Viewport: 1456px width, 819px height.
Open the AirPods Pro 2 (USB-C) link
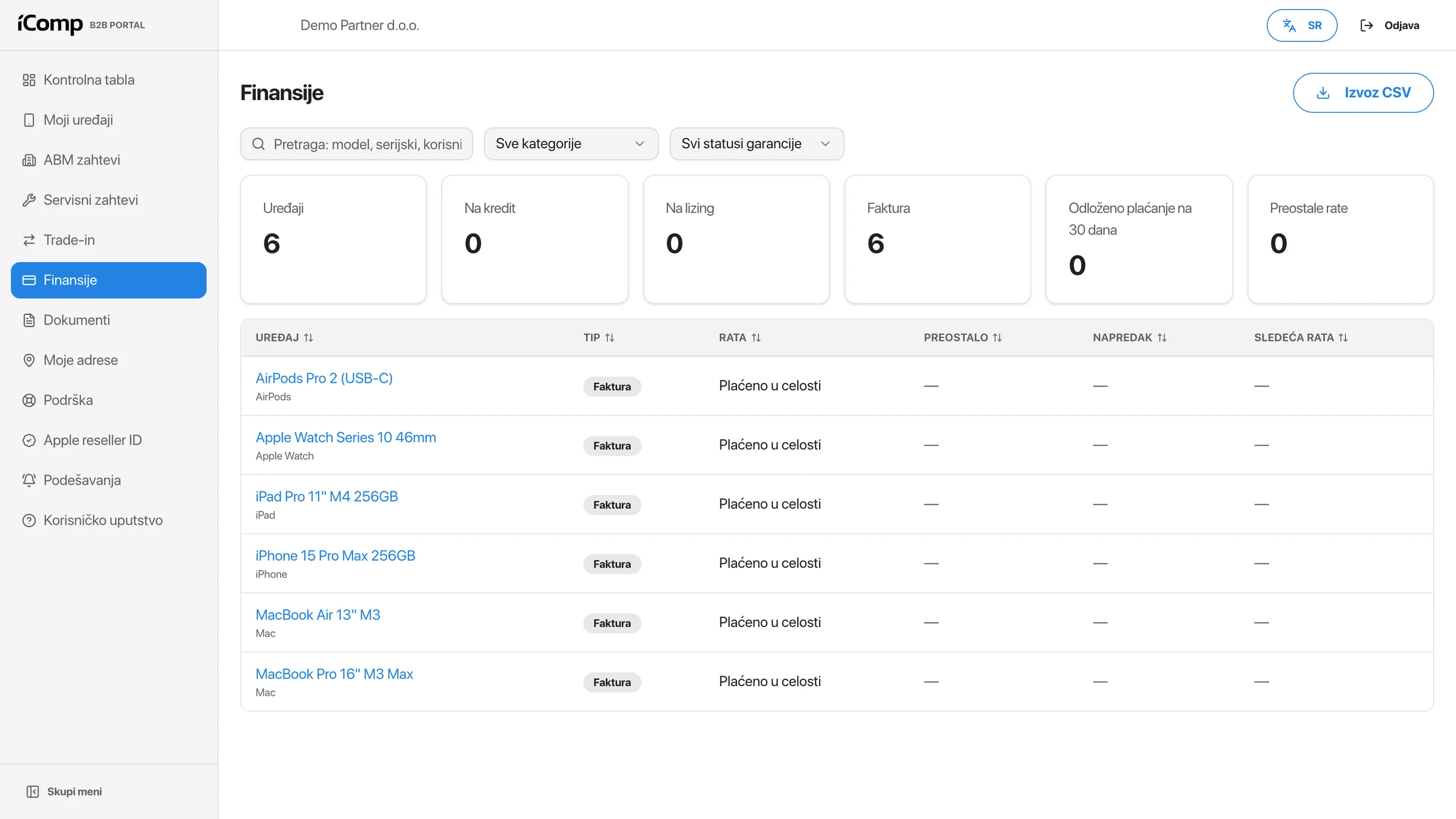(x=324, y=378)
